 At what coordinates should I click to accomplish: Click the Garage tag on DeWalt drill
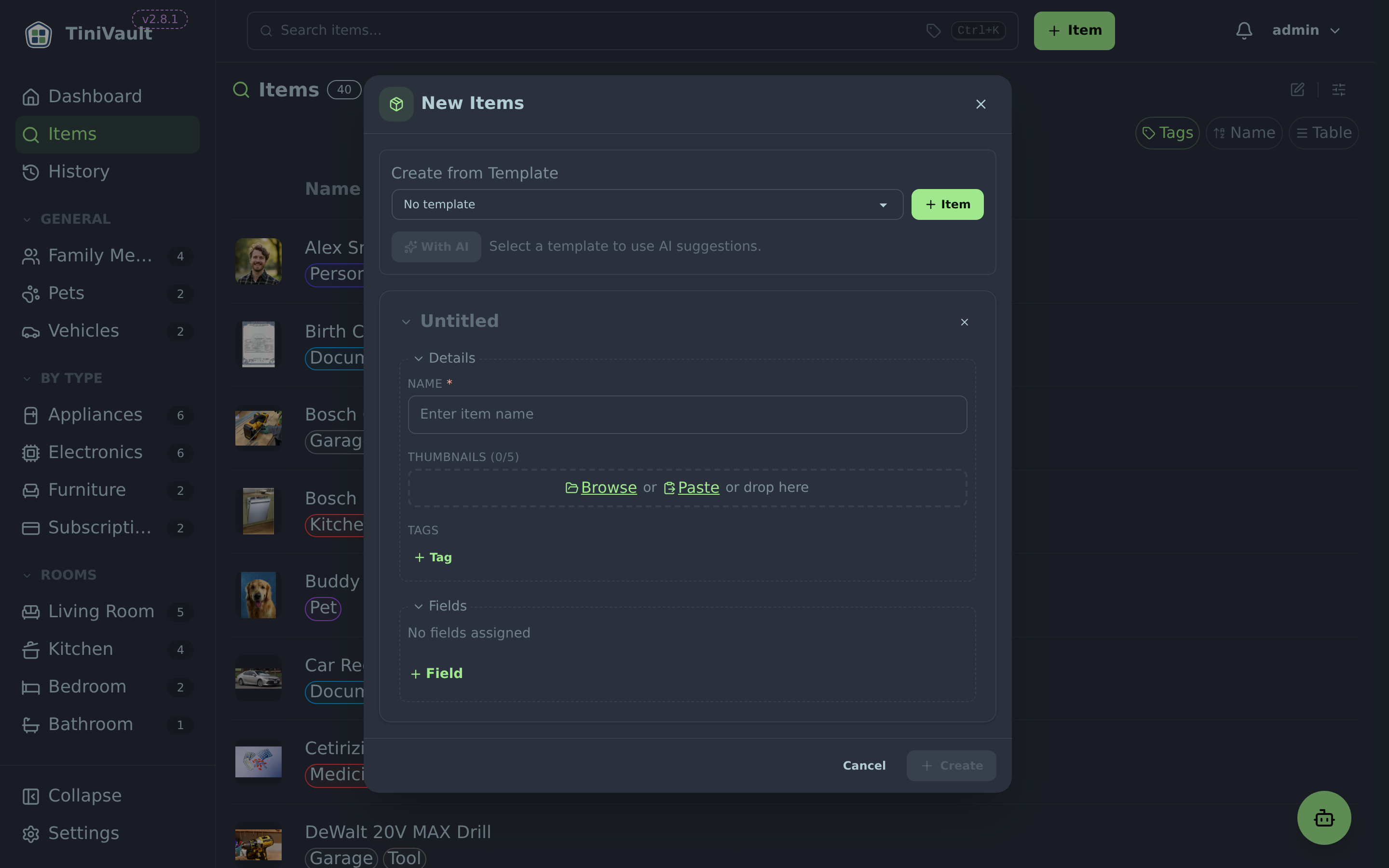click(341, 858)
